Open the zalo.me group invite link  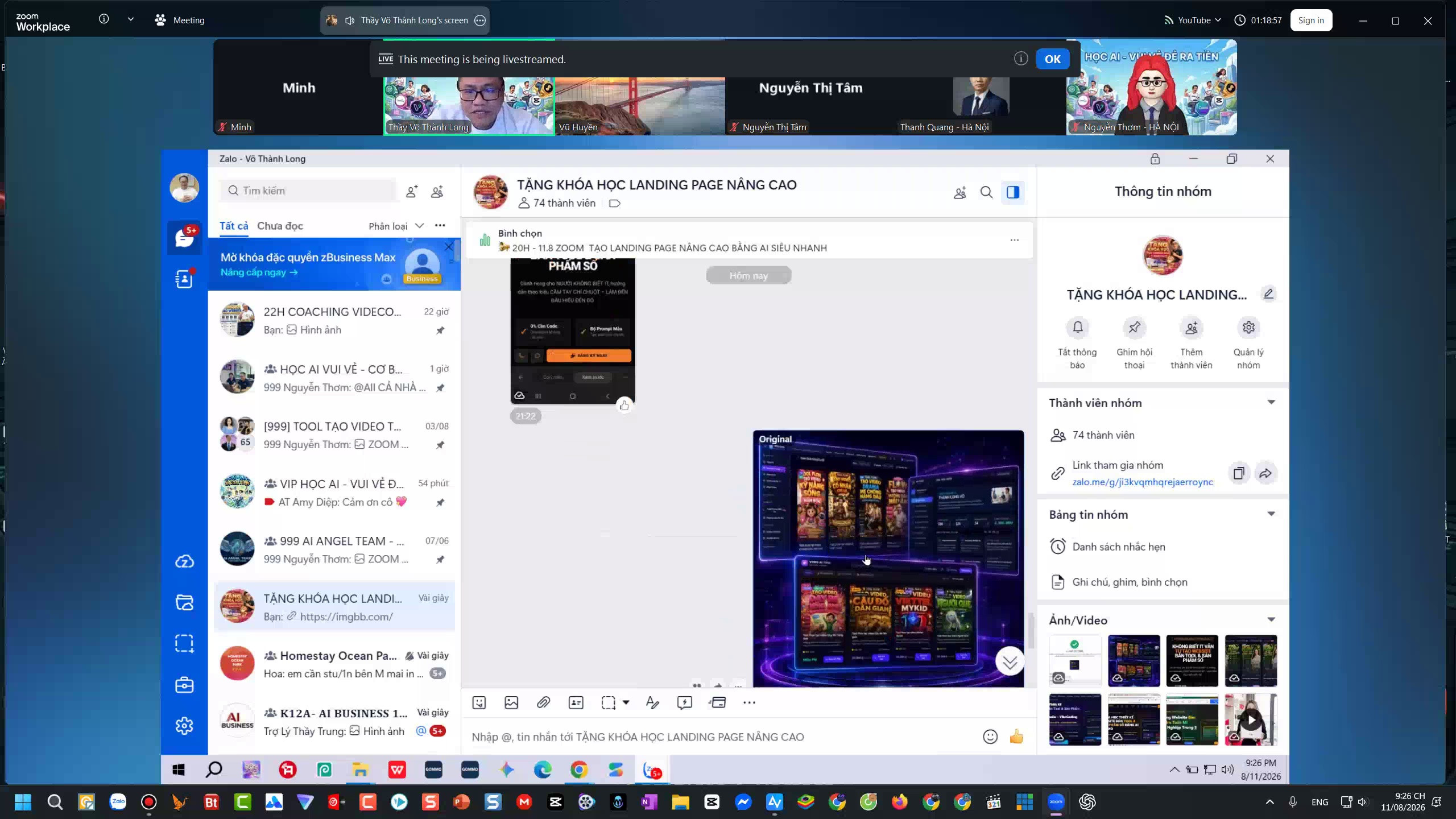[x=1143, y=482]
